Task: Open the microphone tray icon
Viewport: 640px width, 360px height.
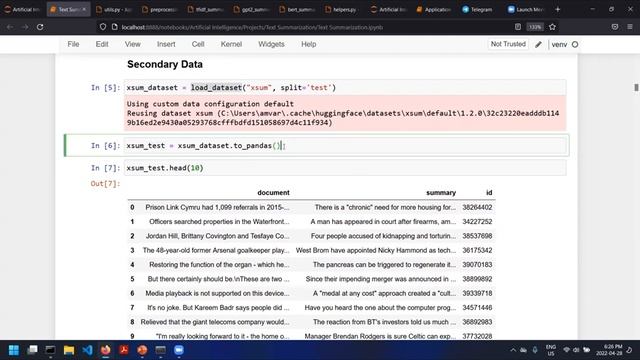Action: [535, 350]
